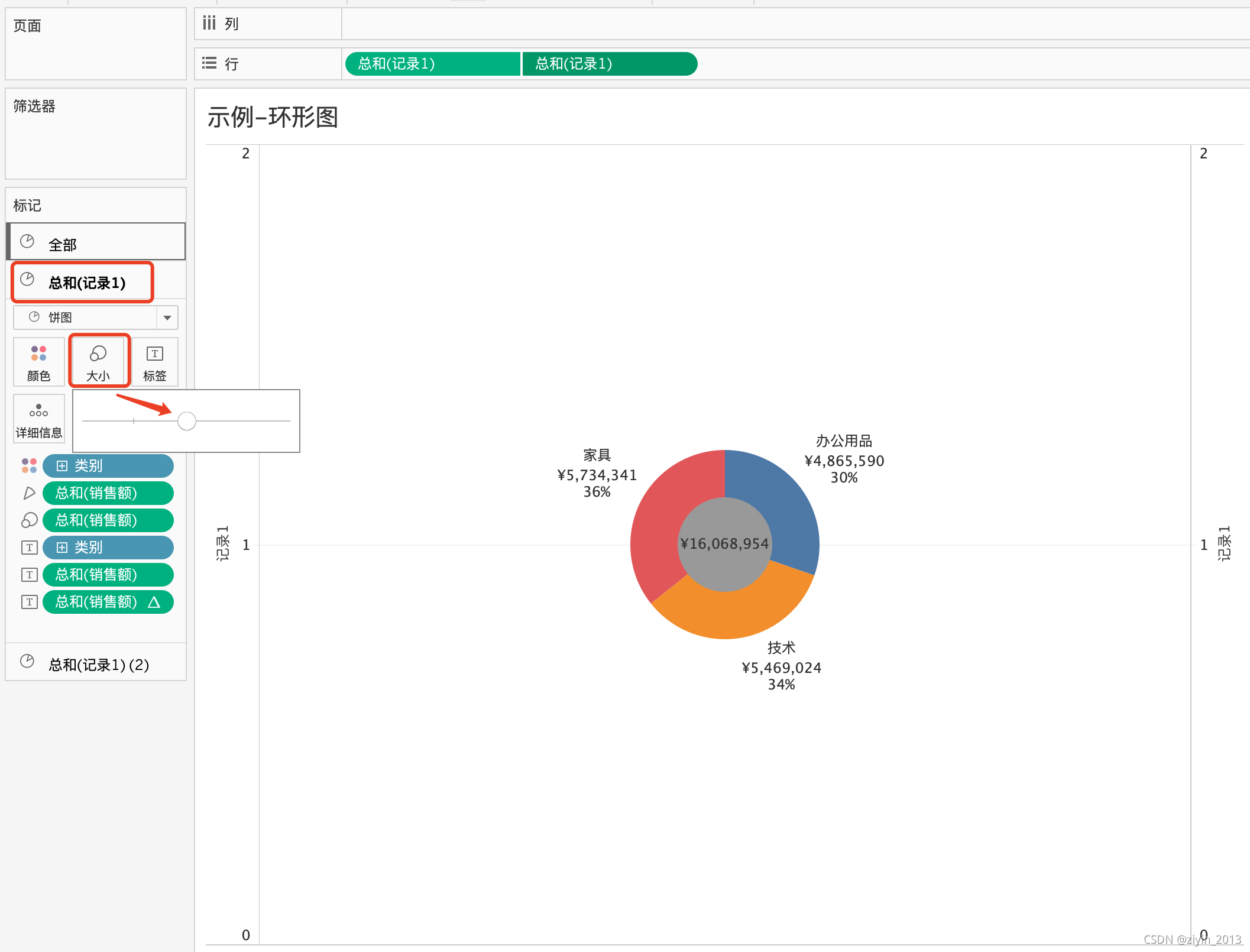This screenshot has width=1250, height=952.
Task: Click the Size (大小) marks button
Action: 98,362
